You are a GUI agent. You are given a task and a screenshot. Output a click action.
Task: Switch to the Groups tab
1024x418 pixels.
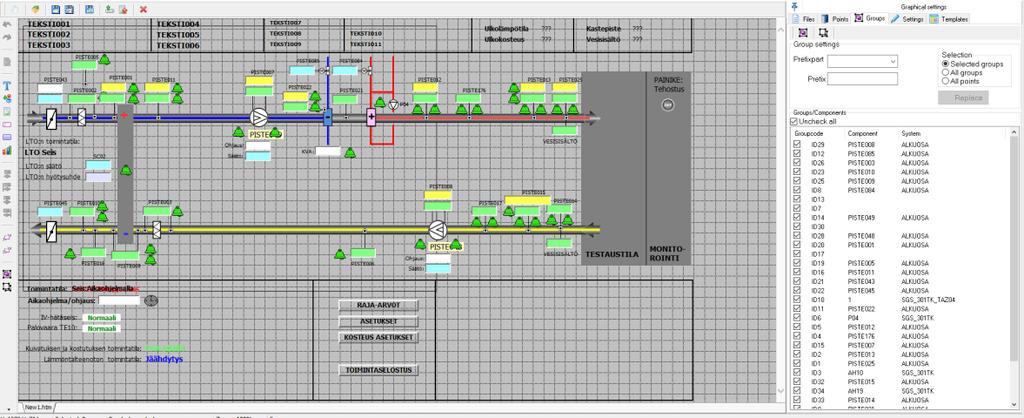(870, 18)
